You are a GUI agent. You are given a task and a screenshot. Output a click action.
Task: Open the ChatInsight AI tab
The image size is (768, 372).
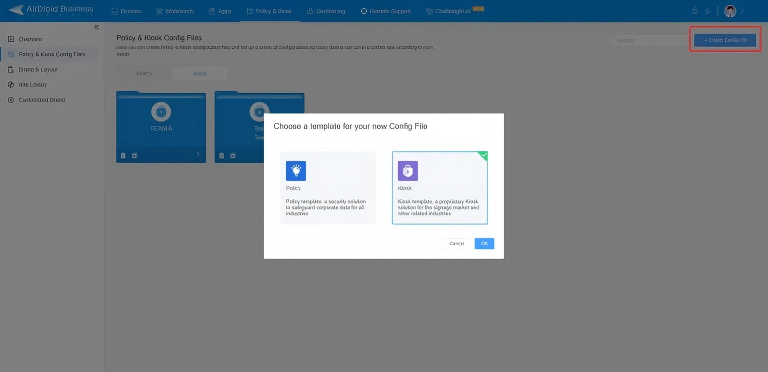click(x=455, y=11)
